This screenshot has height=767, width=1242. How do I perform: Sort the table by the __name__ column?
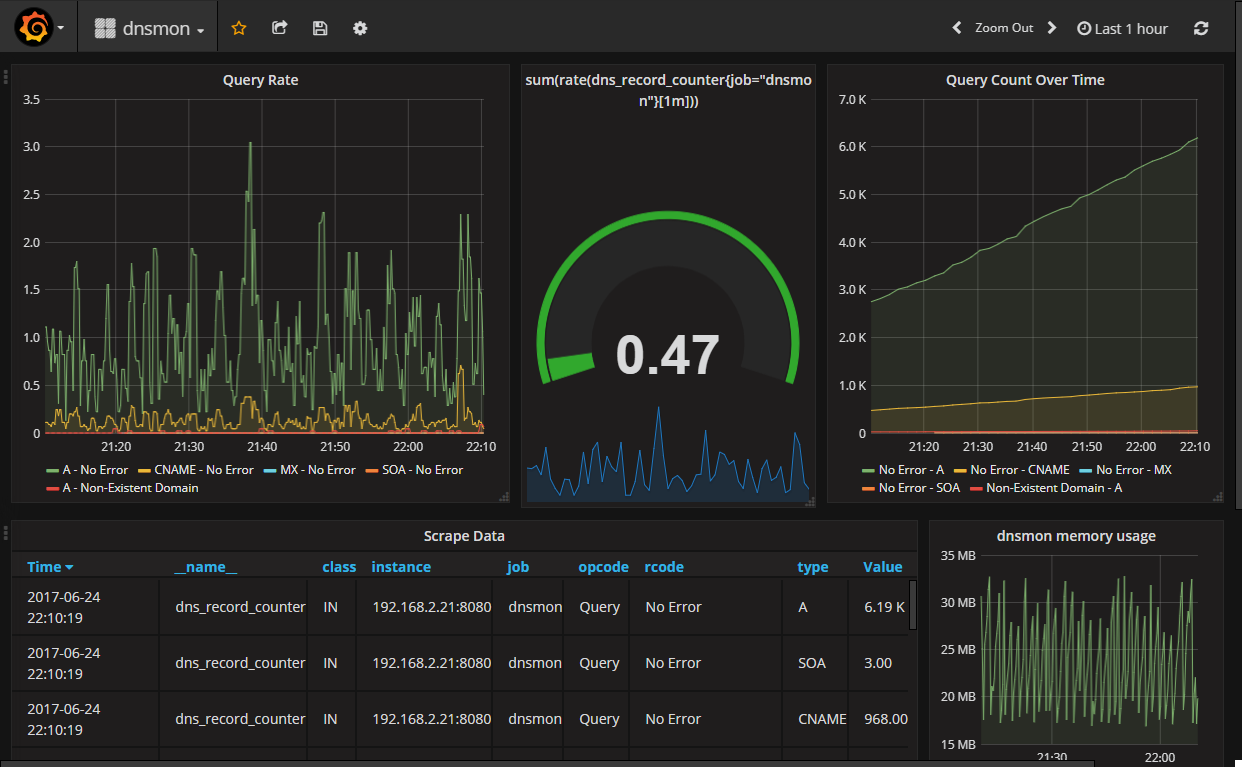click(x=206, y=567)
